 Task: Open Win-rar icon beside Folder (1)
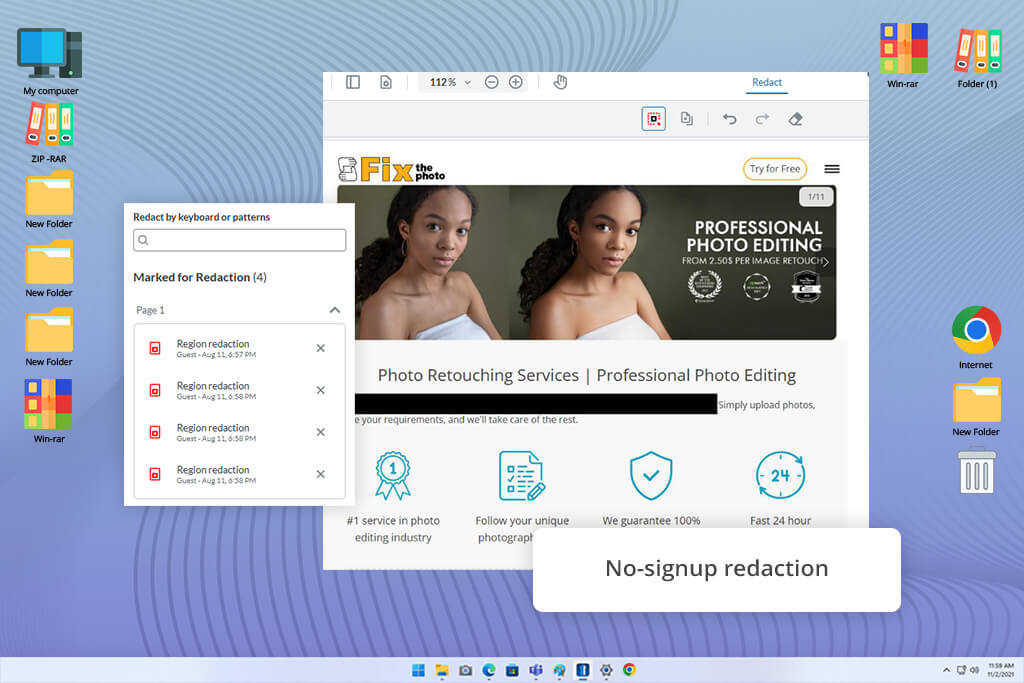point(903,56)
